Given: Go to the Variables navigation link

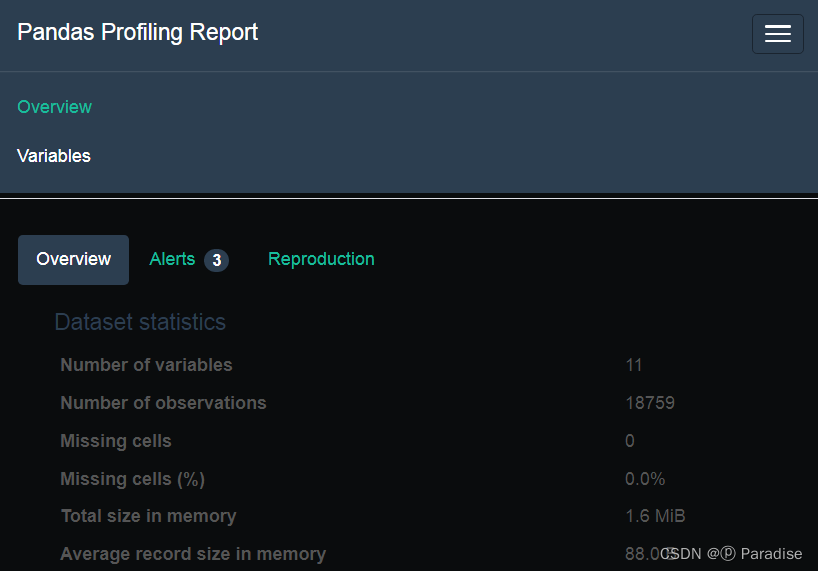Looking at the screenshot, I should point(54,156).
